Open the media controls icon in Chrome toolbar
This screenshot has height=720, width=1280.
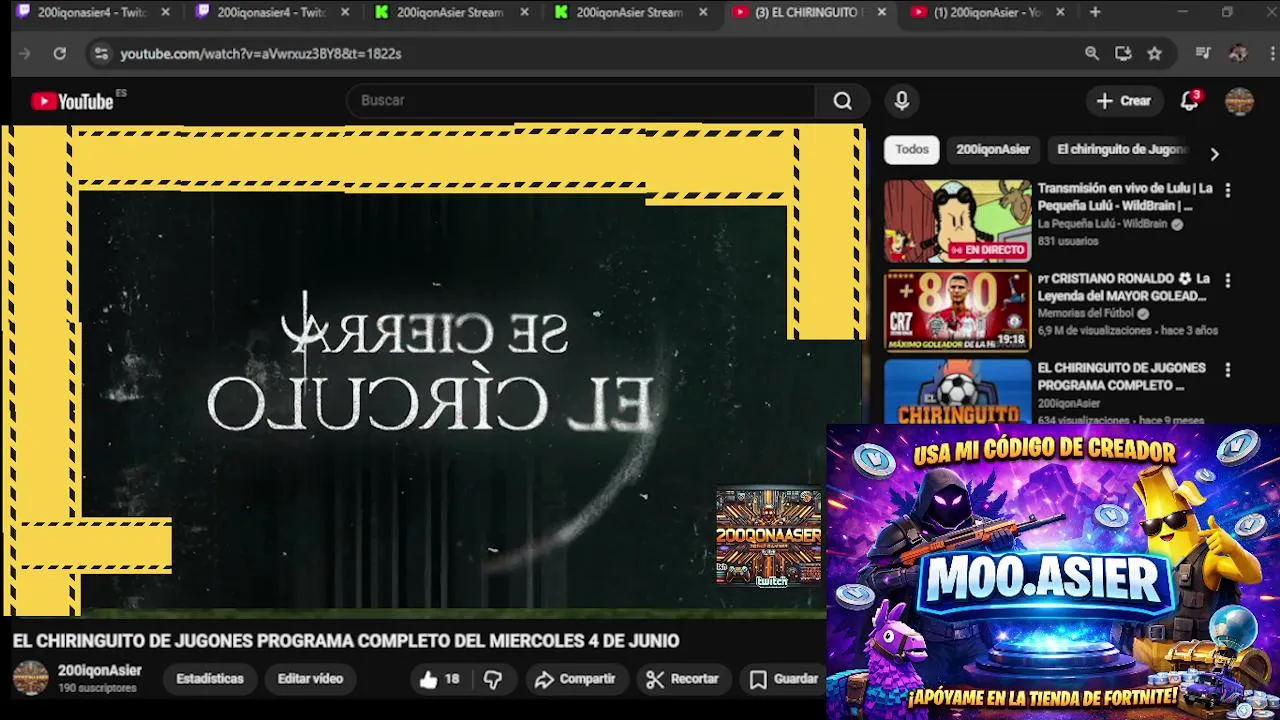pos(1203,54)
